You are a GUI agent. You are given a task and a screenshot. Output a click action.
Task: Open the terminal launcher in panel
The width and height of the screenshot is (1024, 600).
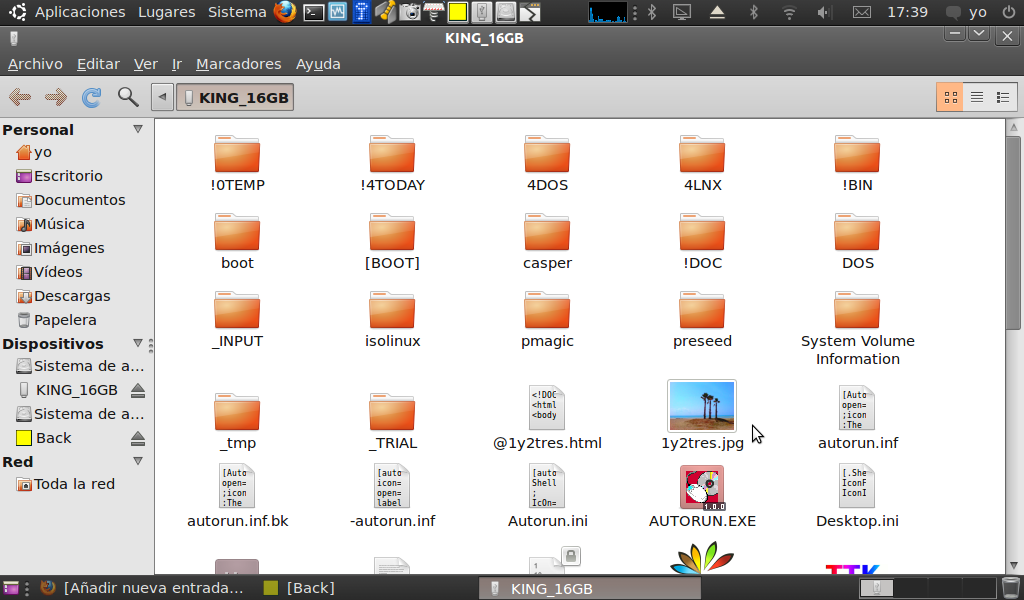[313, 12]
